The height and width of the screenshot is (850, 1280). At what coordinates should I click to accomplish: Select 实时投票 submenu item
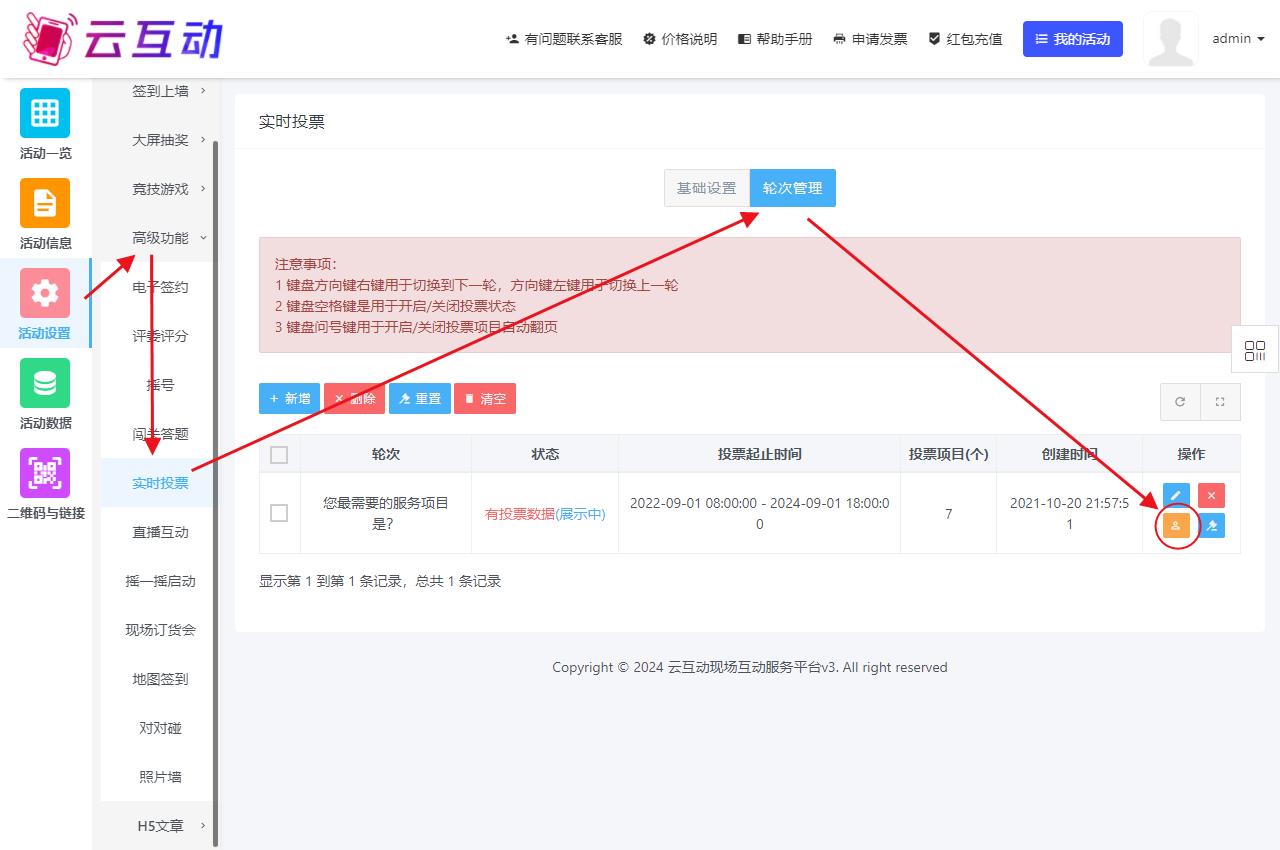160,483
